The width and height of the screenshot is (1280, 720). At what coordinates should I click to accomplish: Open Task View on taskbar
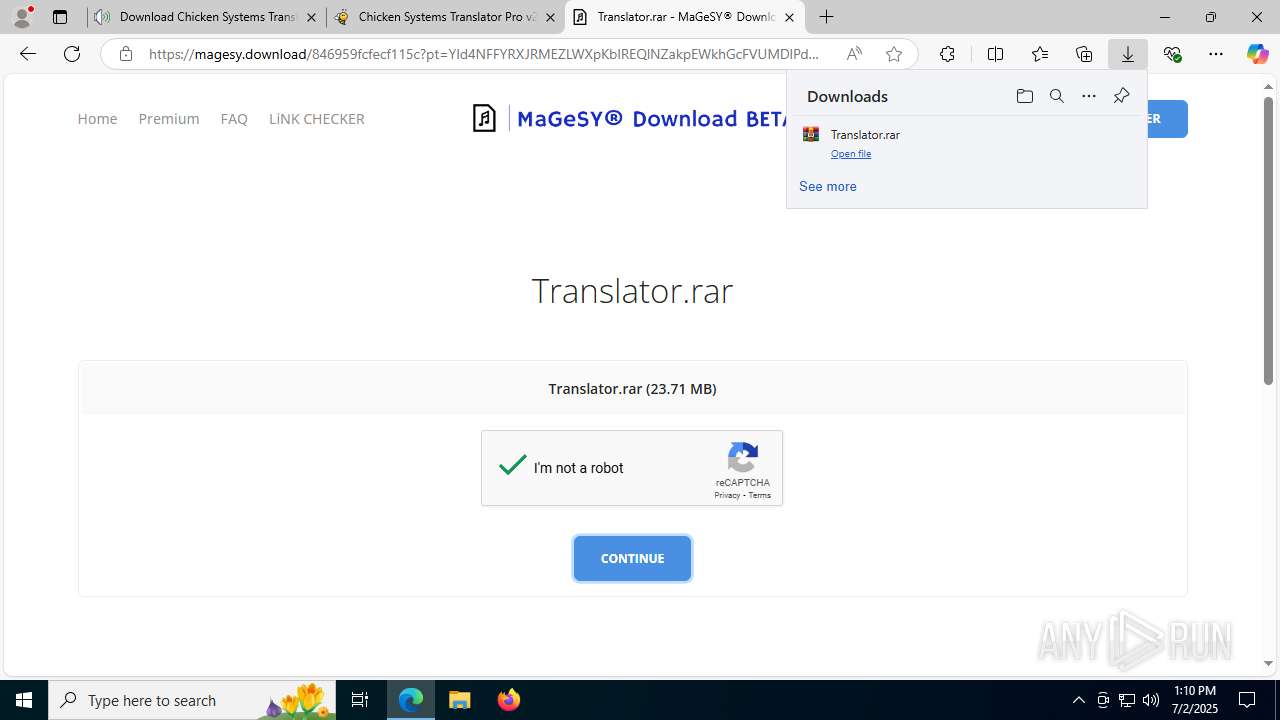[360, 700]
